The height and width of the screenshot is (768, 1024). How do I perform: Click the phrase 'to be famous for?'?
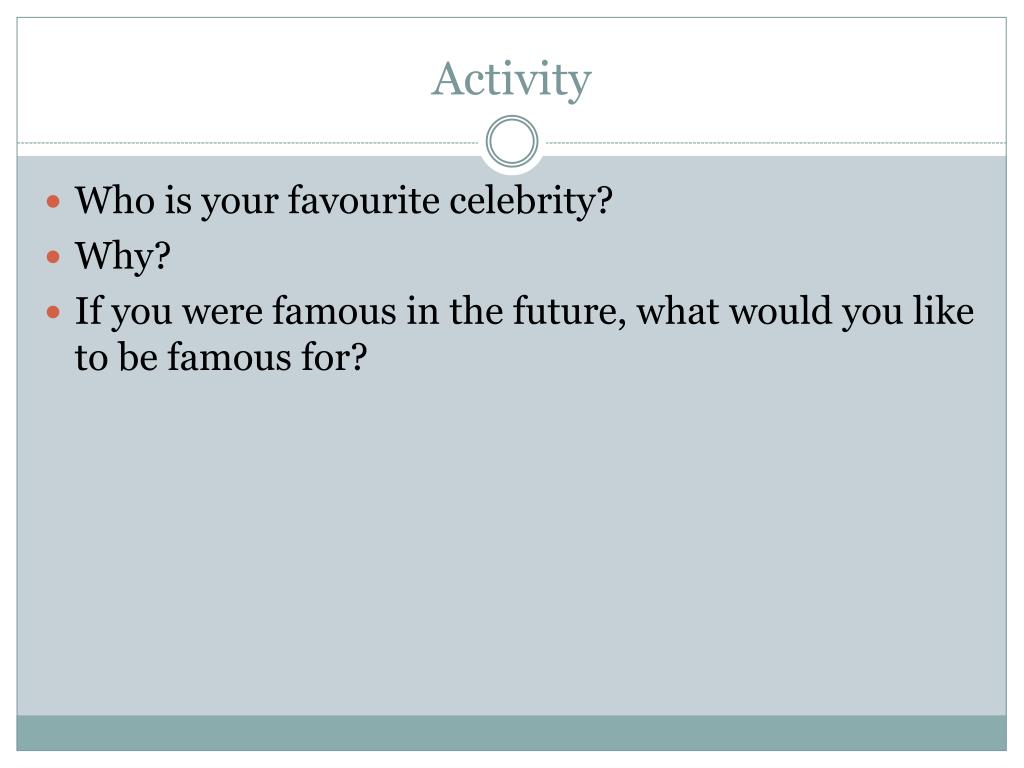221,357
